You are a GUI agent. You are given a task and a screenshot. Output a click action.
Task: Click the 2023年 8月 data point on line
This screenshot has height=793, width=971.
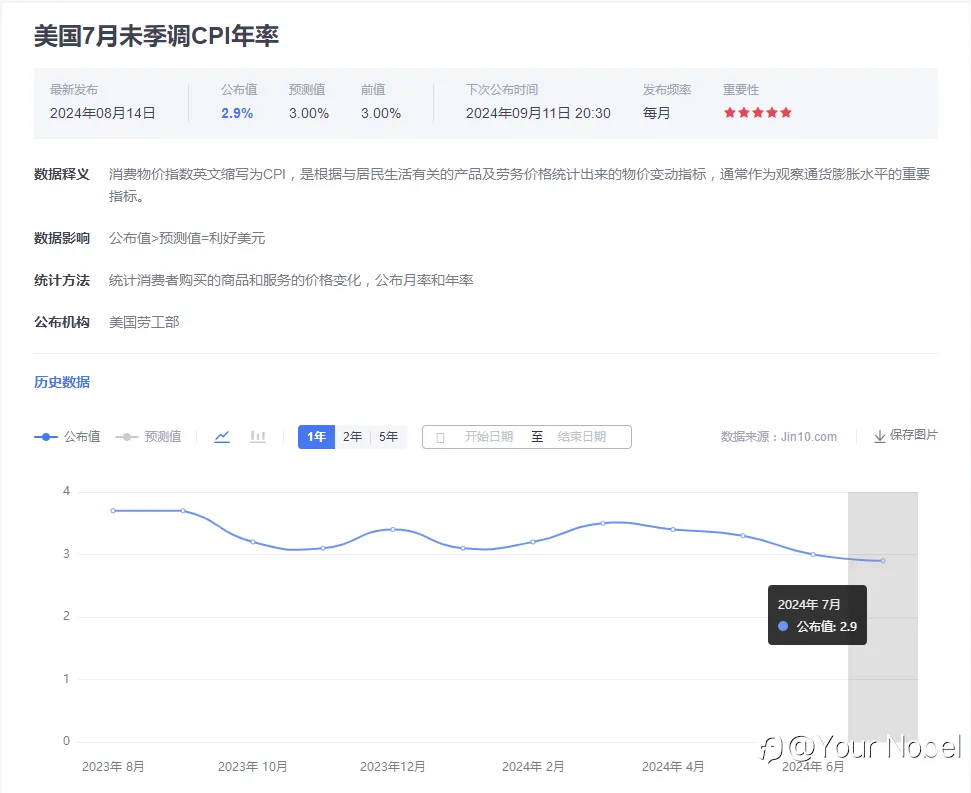tap(113, 511)
